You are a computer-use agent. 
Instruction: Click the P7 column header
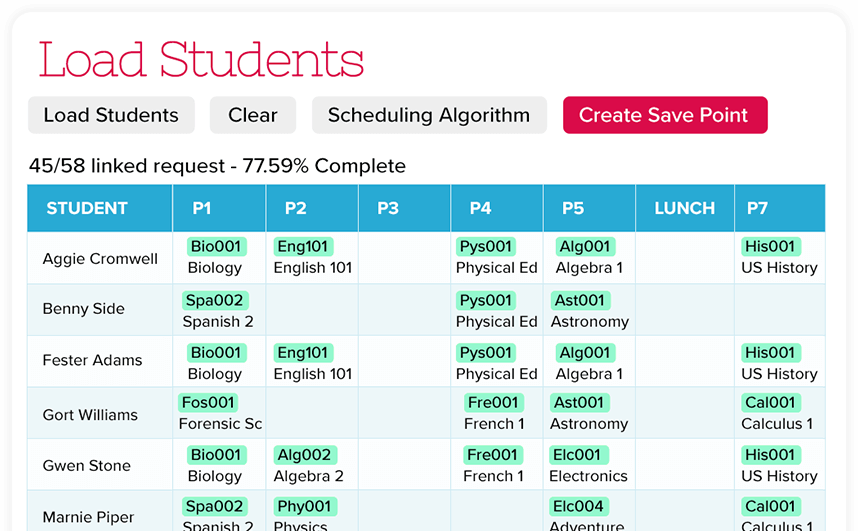[x=757, y=208]
